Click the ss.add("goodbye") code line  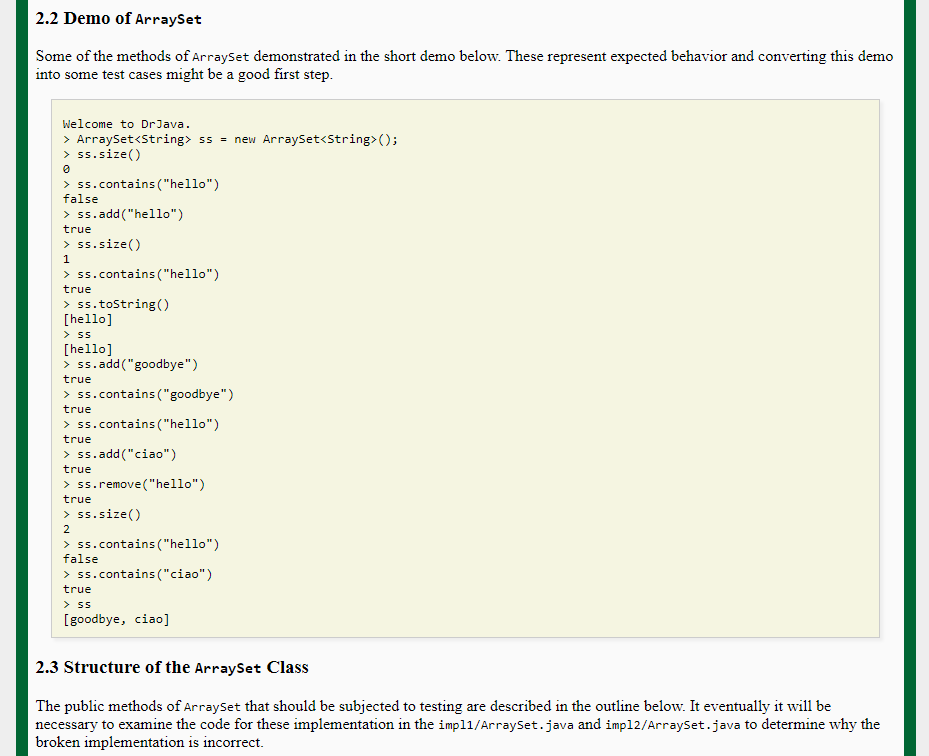click(x=130, y=364)
